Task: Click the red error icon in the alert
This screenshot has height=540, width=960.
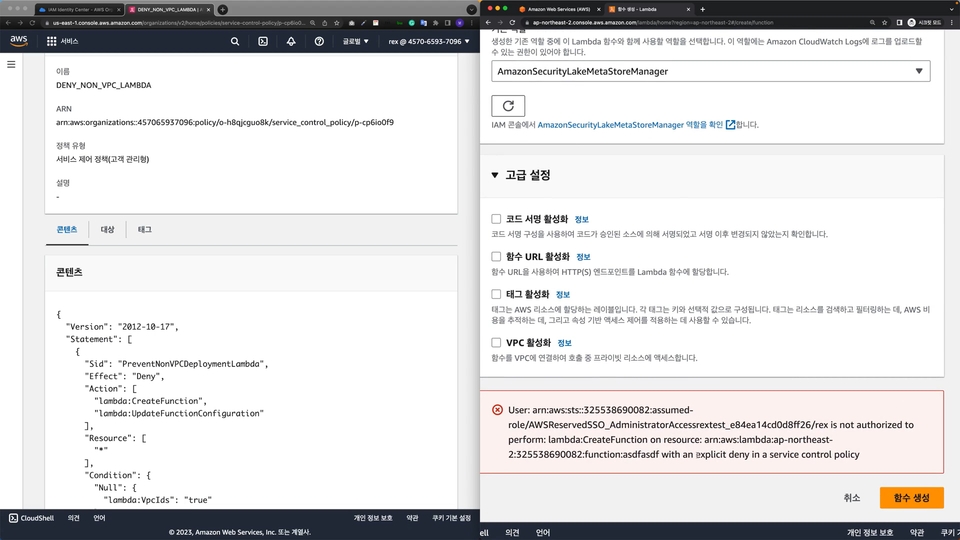Action: pos(497,410)
